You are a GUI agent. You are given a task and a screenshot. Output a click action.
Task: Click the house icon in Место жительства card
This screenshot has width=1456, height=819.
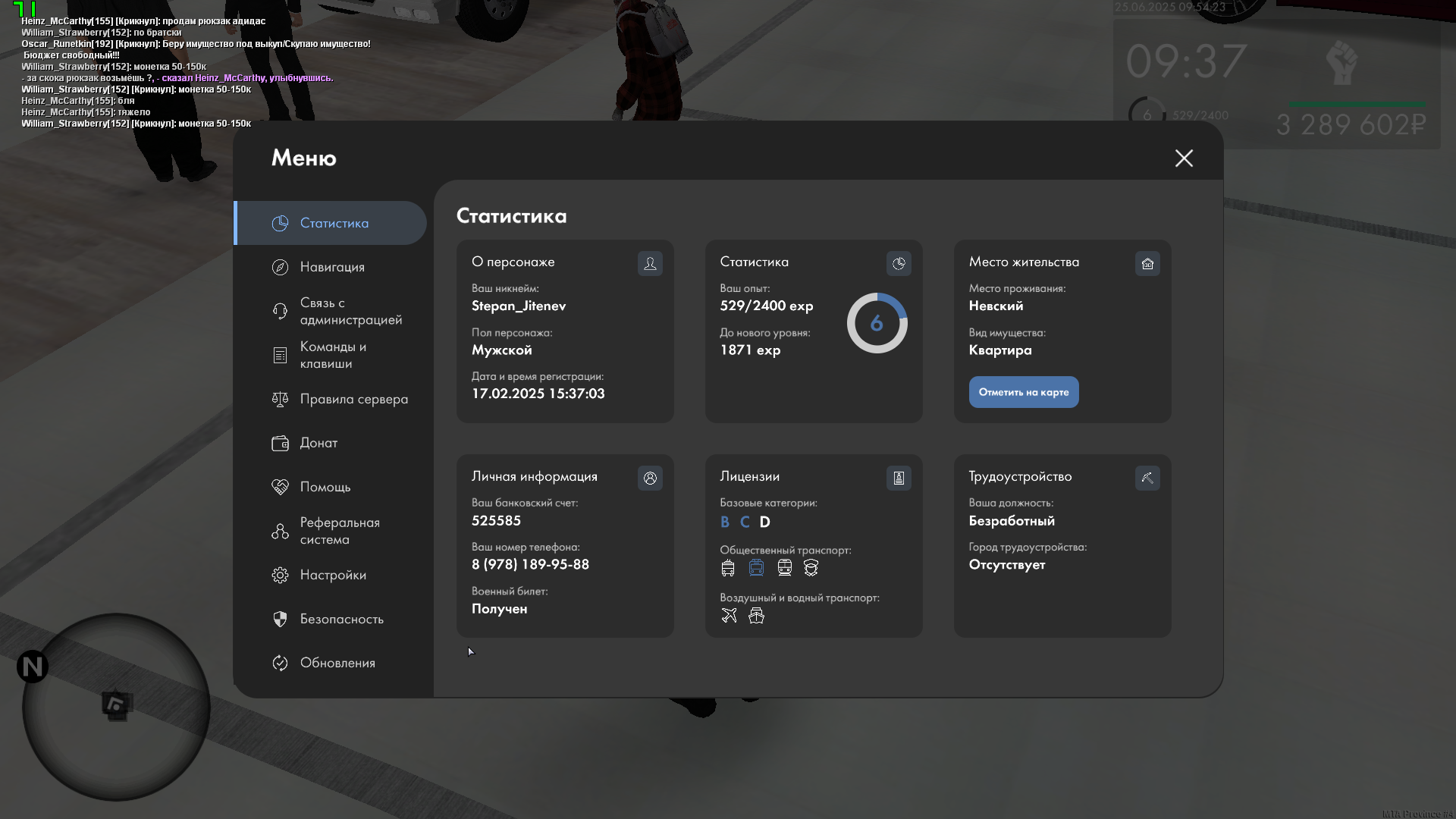[1147, 263]
